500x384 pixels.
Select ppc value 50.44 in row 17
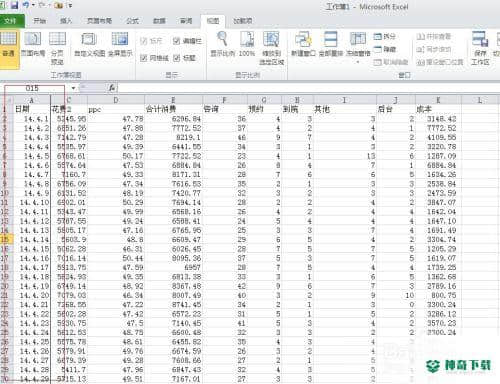coord(116,258)
